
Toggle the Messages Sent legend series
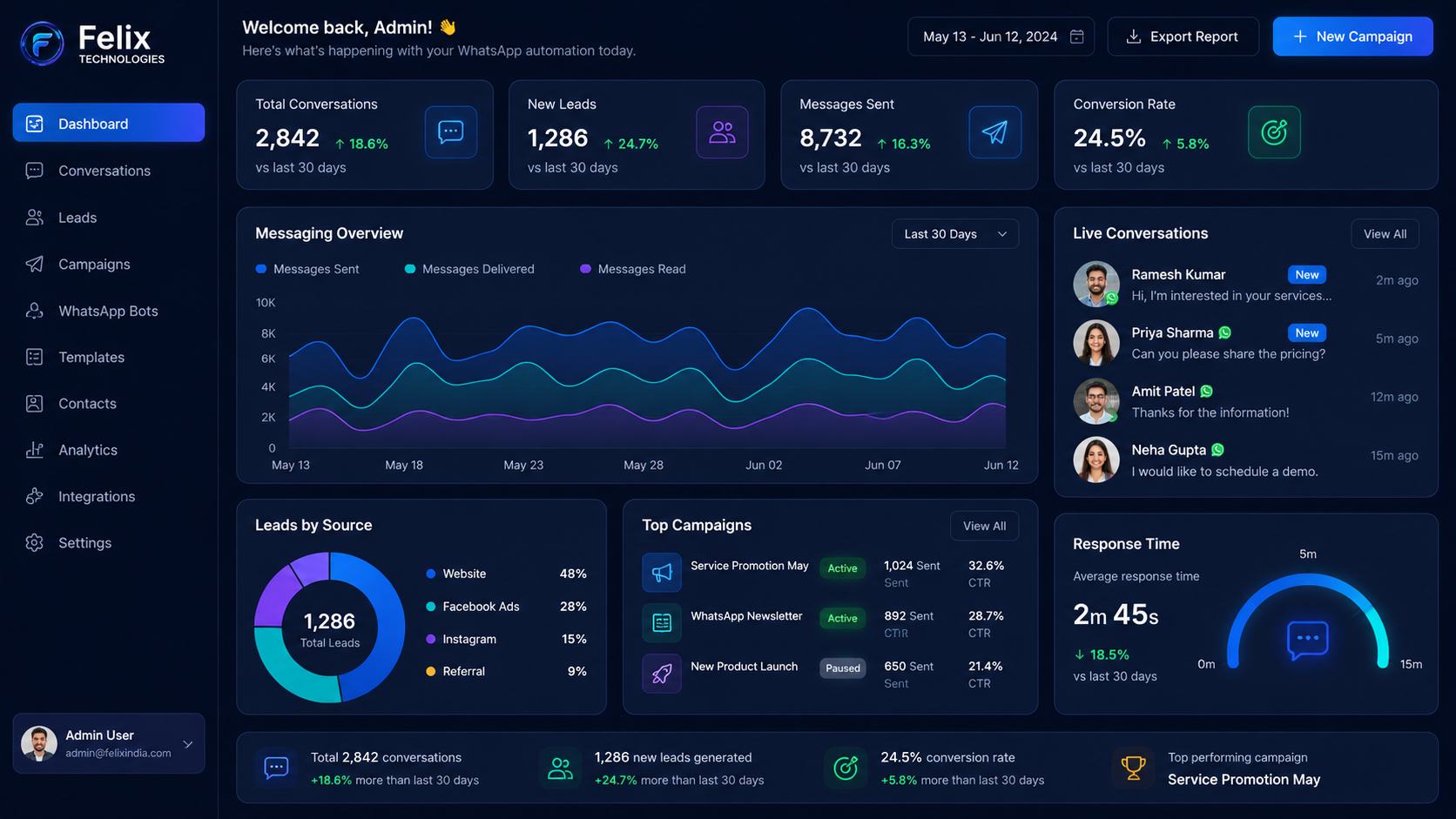(307, 269)
